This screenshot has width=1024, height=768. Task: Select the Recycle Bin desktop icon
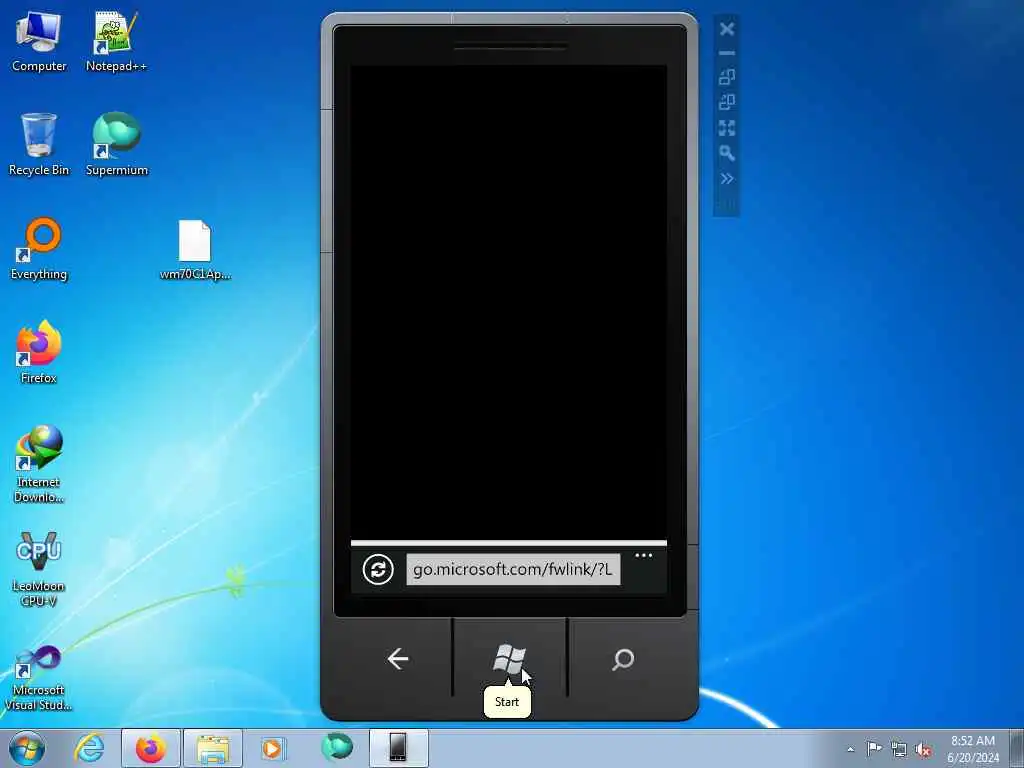pyautogui.click(x=39, y=145)
